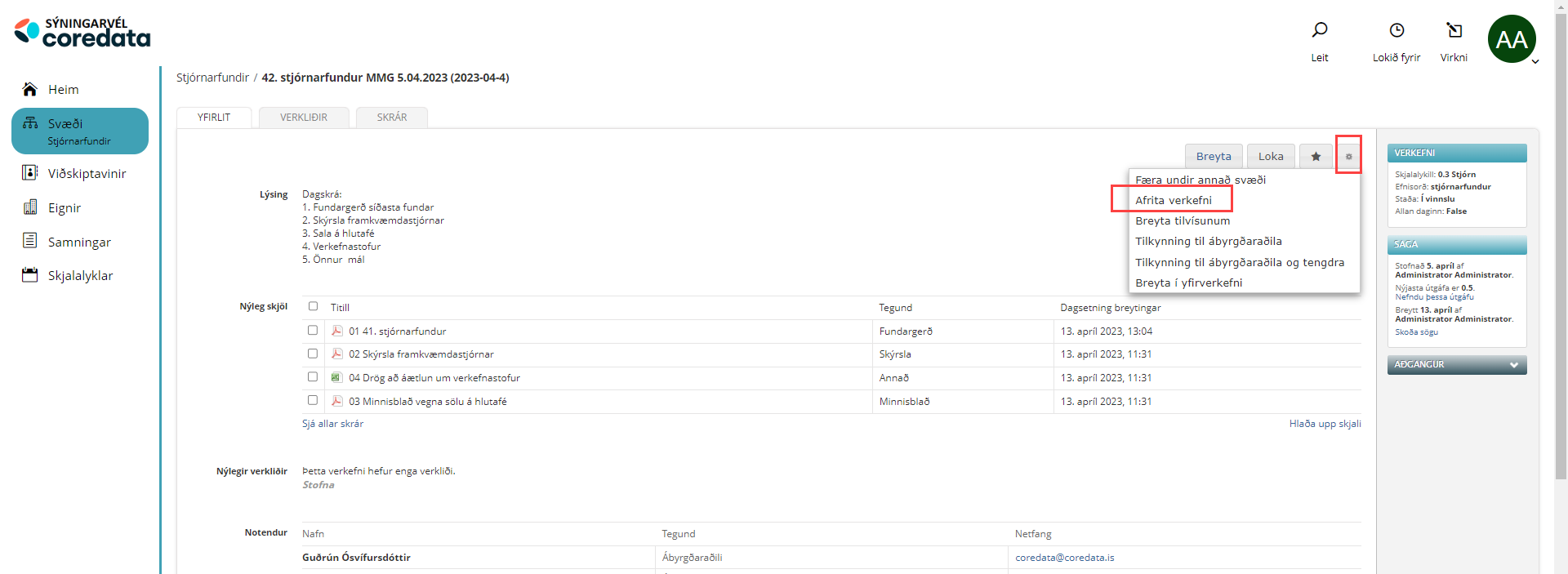
Task: Click the star favorite button
Action: click(1316, 157)
